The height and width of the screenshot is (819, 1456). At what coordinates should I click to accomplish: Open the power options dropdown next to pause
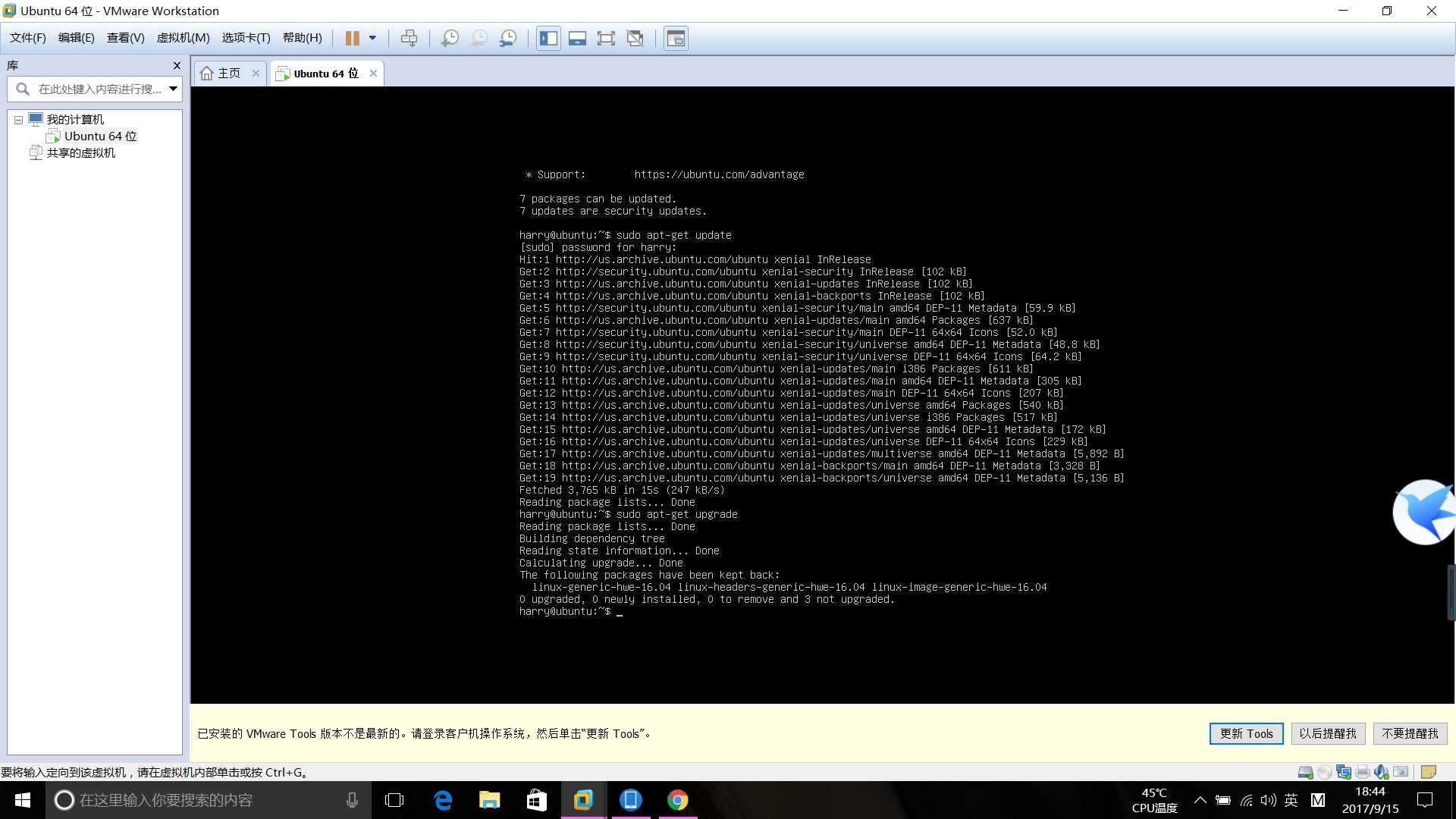(372, 38)
